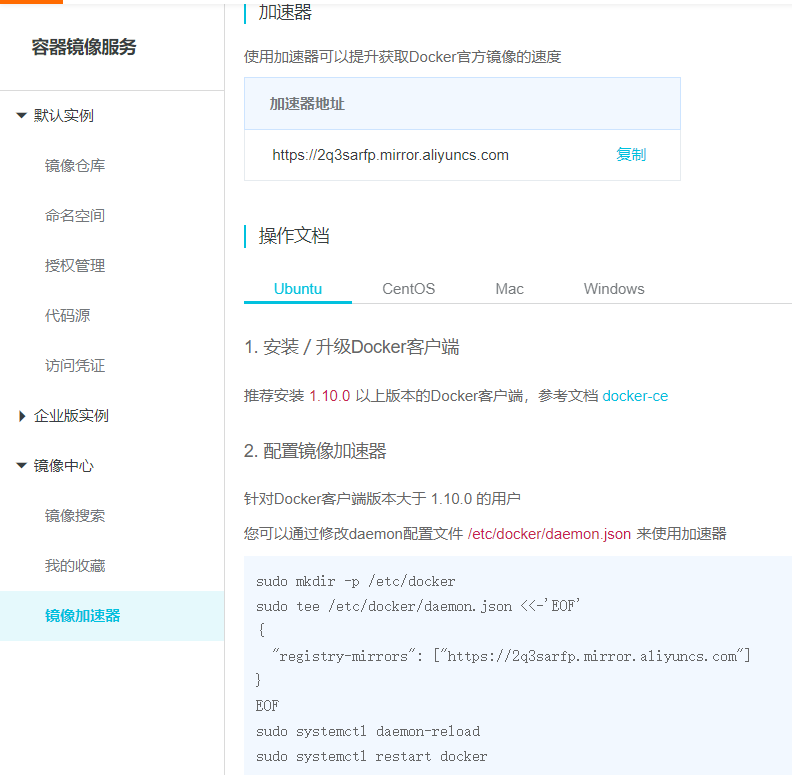This screenshot has height=775, width=792.
Task: Click the /etc/docker/daemon.json path text
Action: (x=549, y=534)
